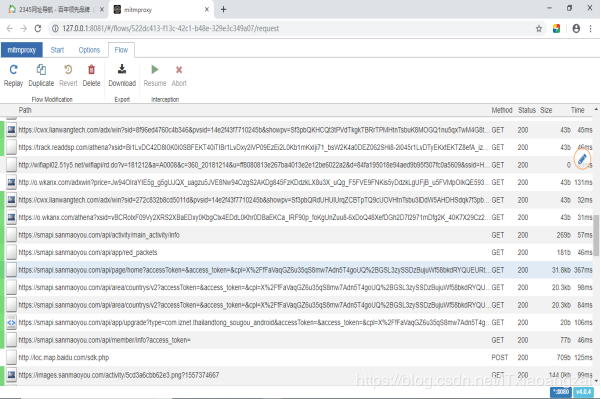Open the mitmproxy main menu tab
This screenshot has height=399, width=601.
tap(22, 50)
